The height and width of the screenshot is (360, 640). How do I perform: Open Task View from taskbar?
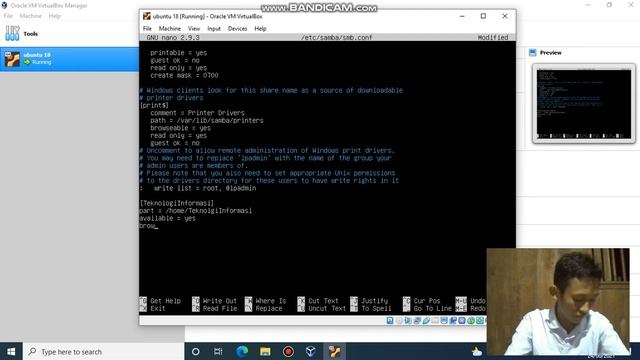(218, 351)
